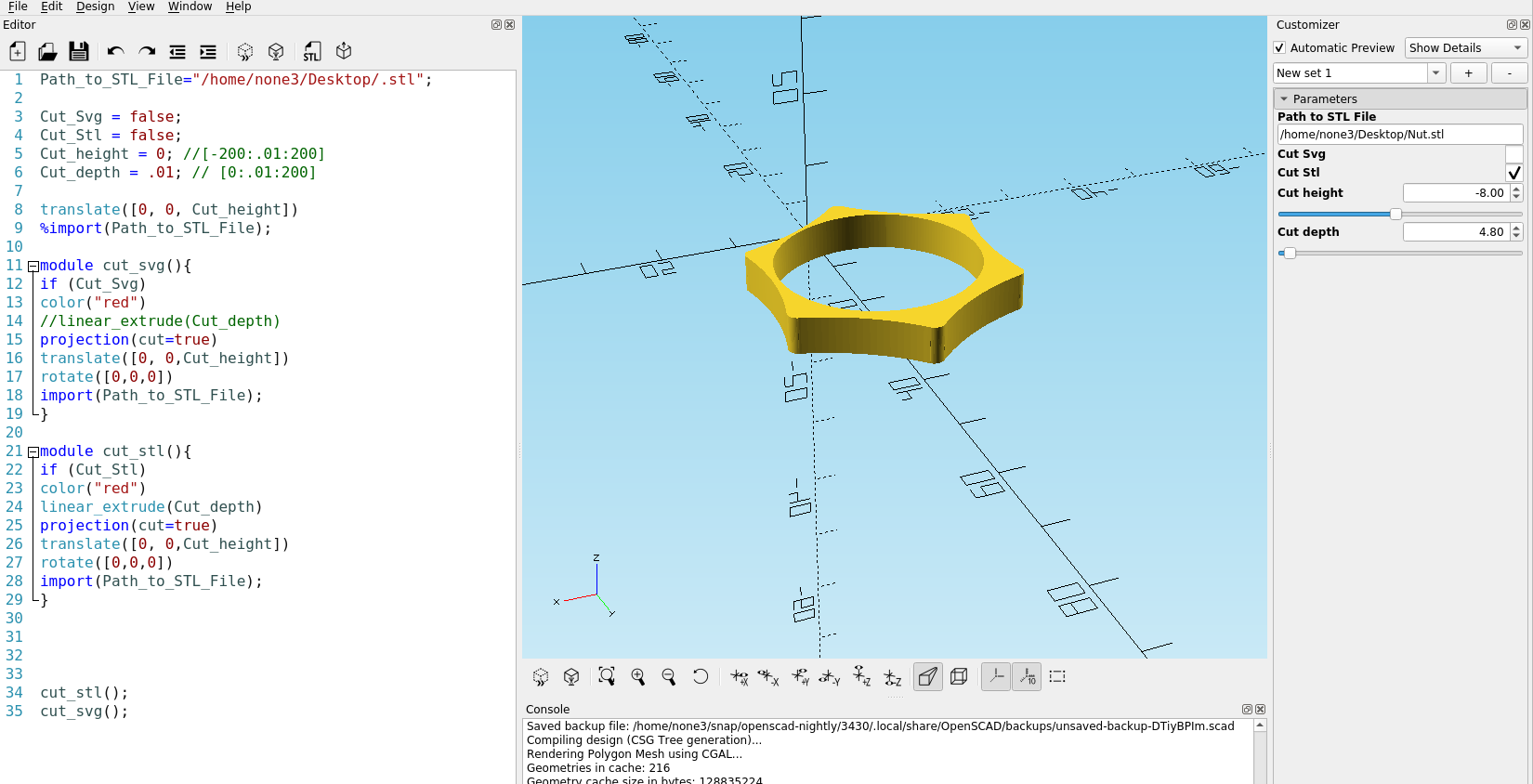The width and height of the screenshot is (1533, 784).
Task: Run Preview from the Editor toolbar
Action: pos(245,52)
